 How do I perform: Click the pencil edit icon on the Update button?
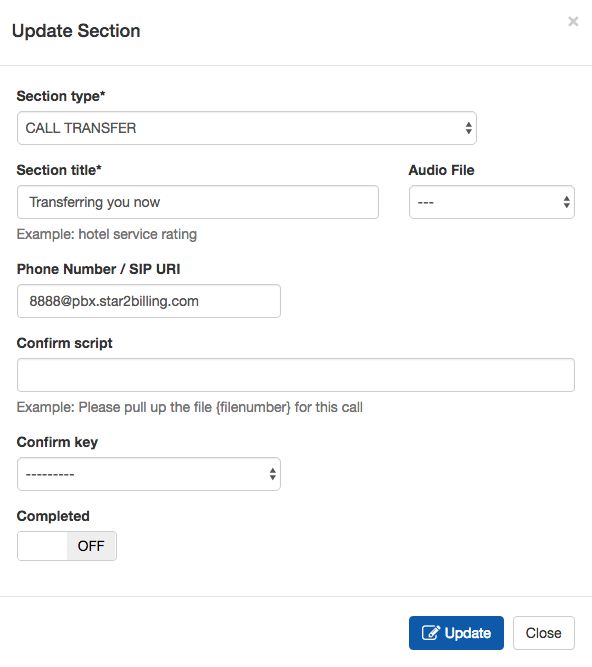point(430,633)
